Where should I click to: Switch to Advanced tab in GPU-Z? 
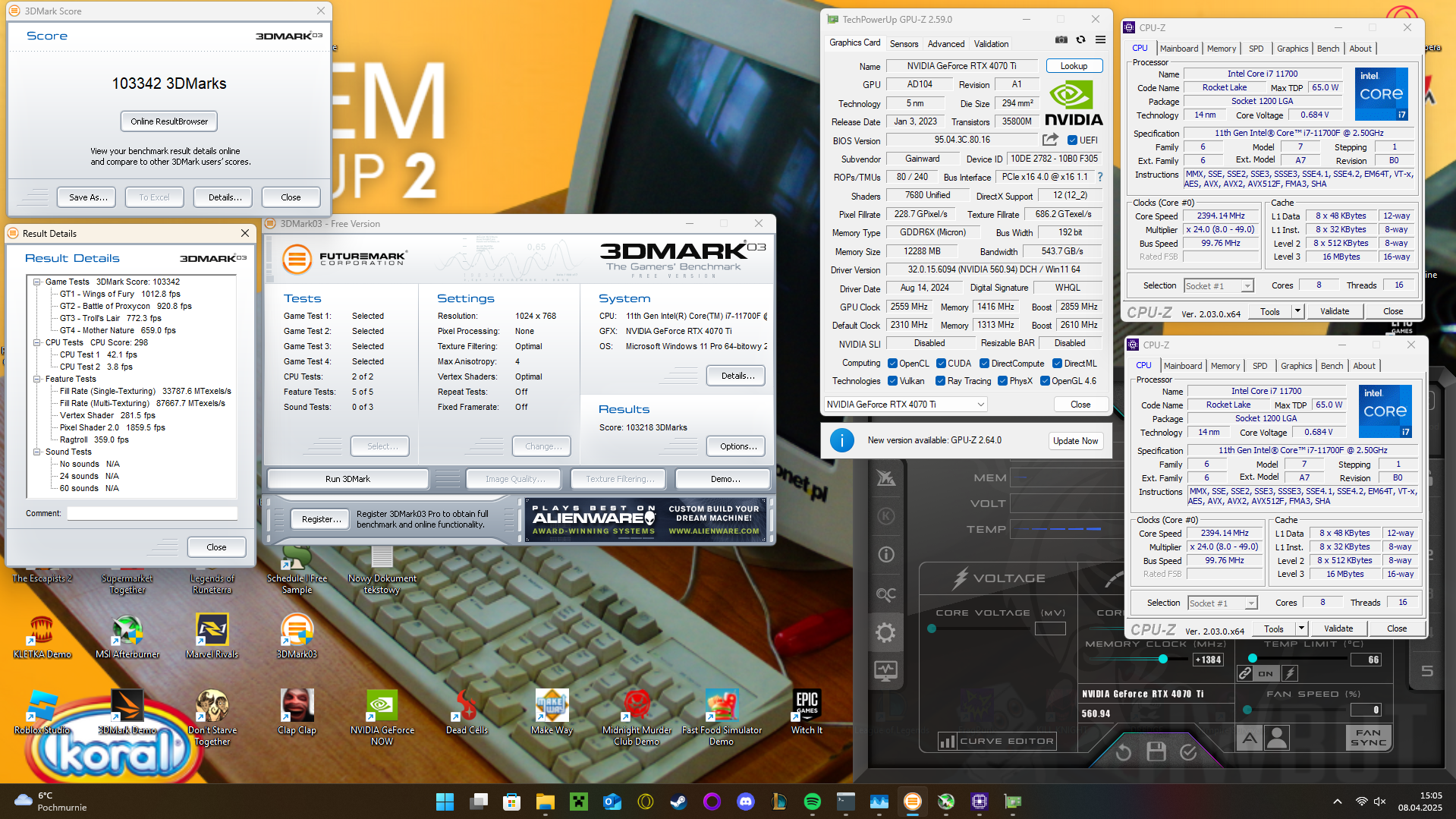click(x=946, y=44)
